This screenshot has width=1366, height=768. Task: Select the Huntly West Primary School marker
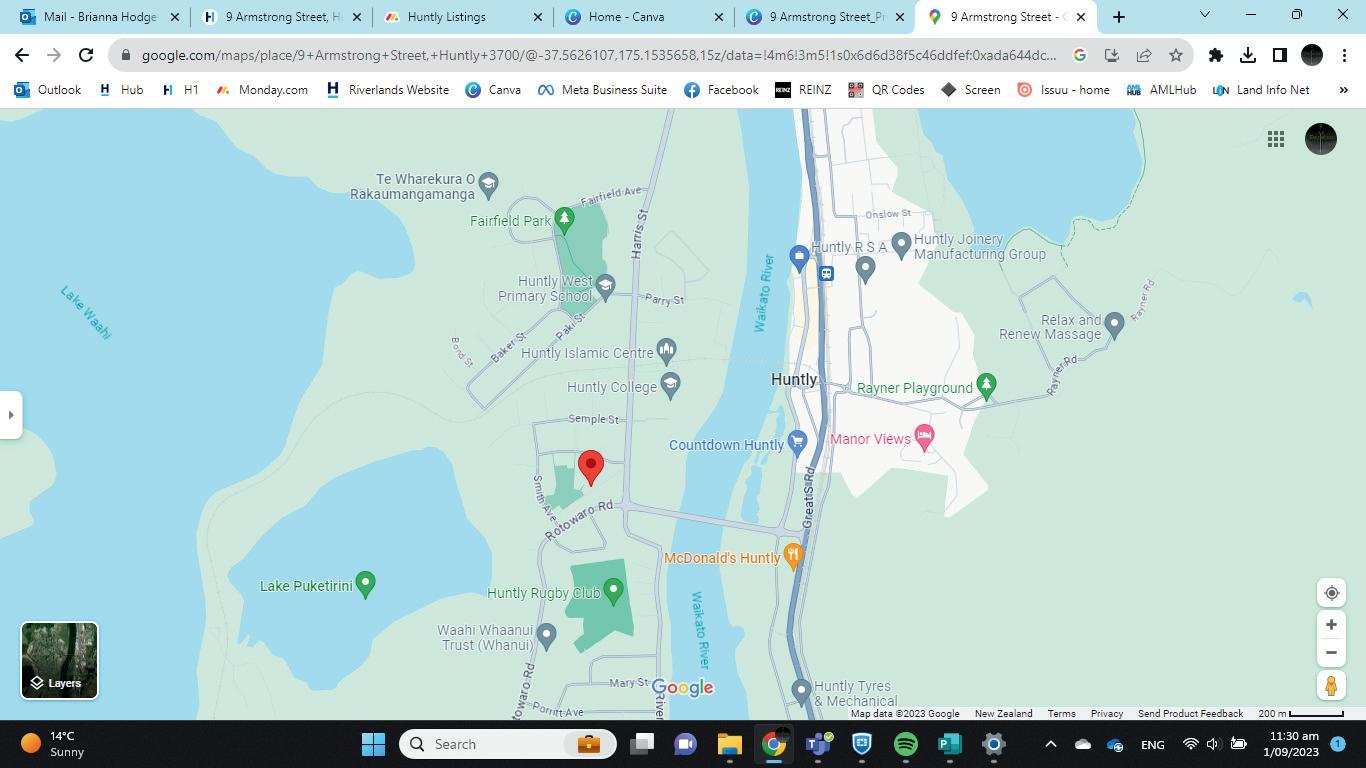pyautogui.click(x=604, y=288)
